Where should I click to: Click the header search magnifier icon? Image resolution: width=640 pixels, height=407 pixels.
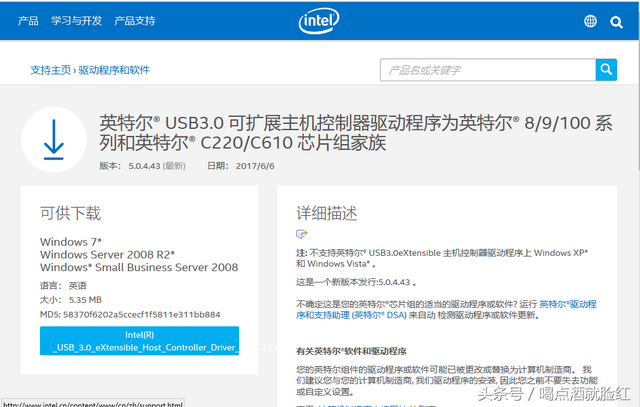616,22
